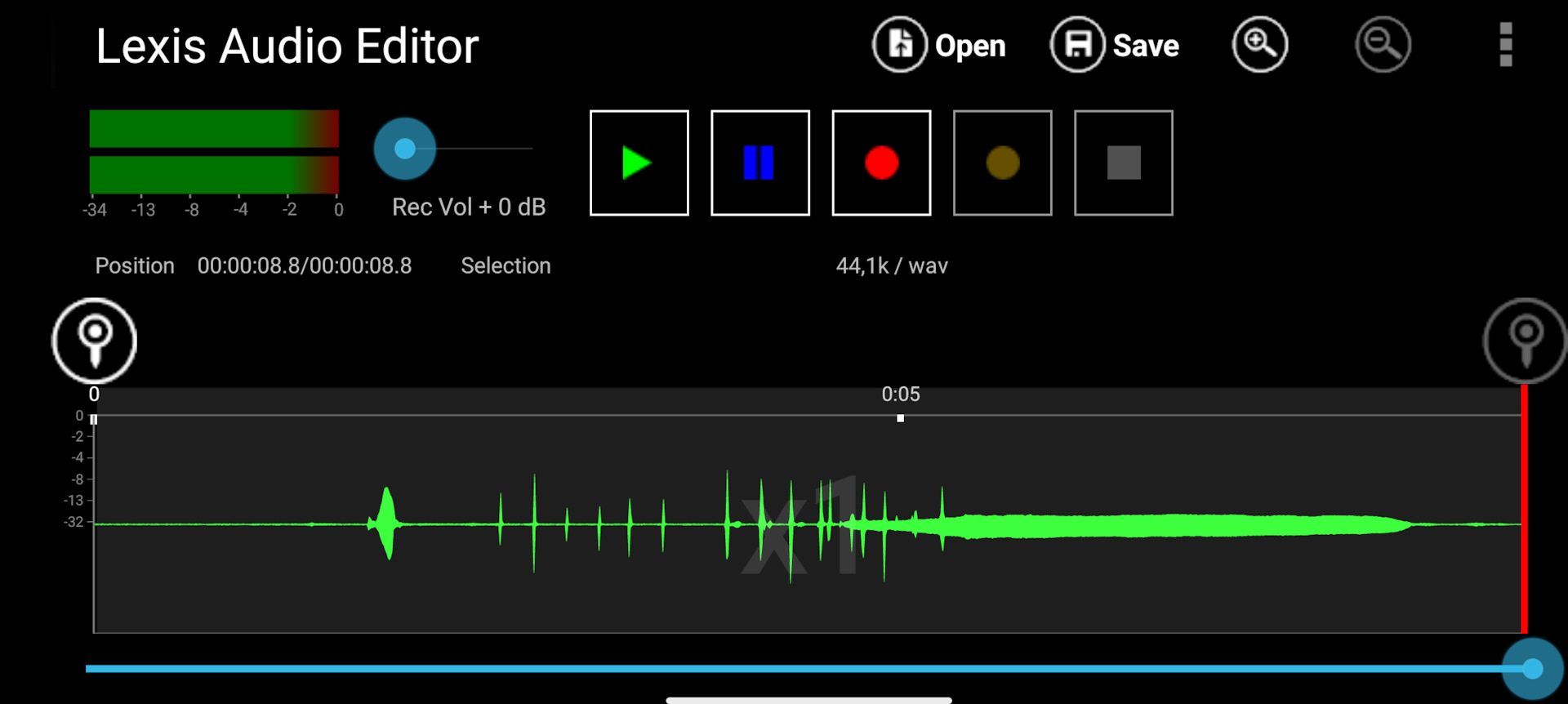
Task: Tap the 44,1k / wav format label
Action: click(x=891, y=266)
